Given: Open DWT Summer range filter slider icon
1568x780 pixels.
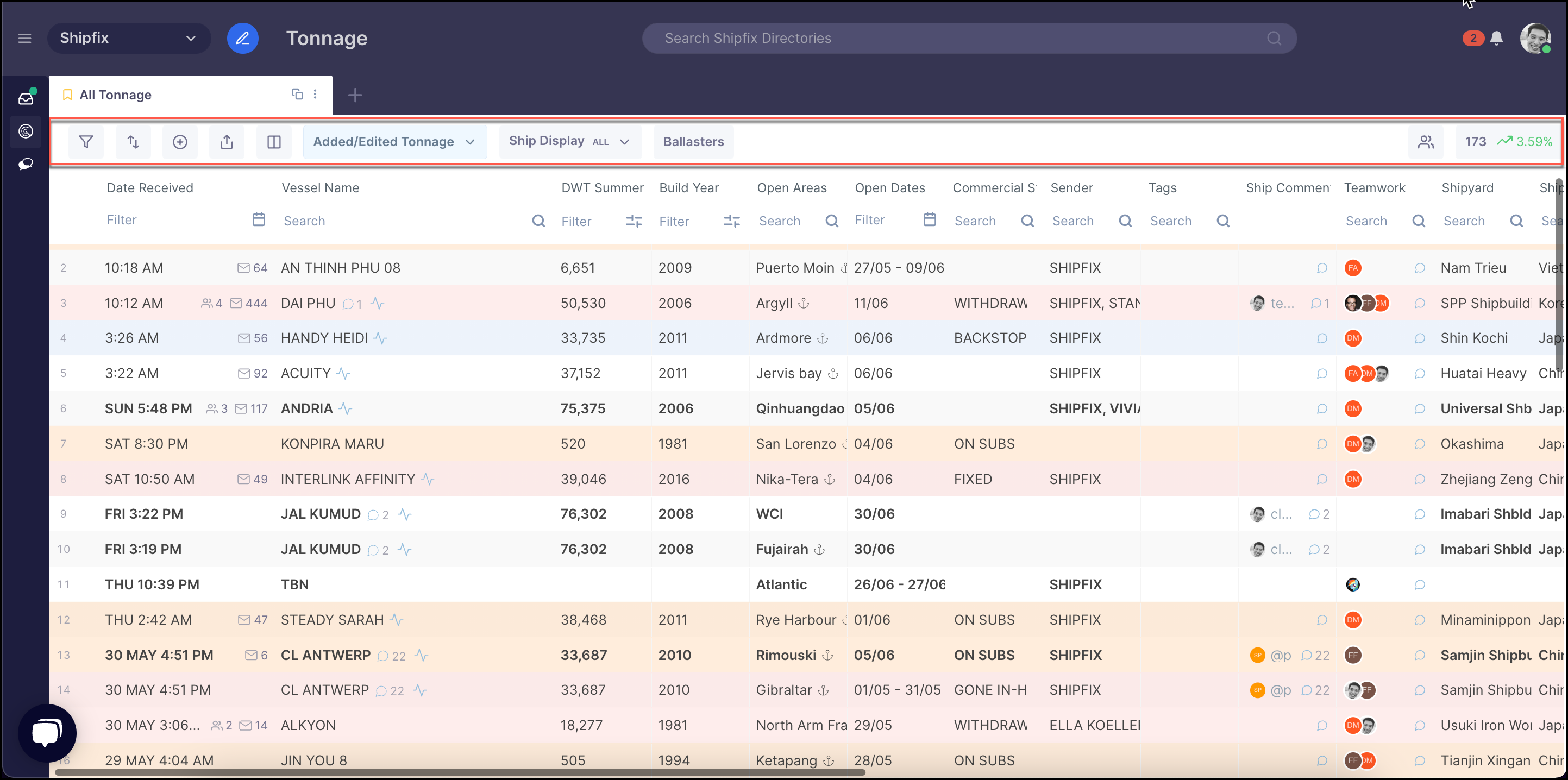Looking at the screenshot, I should pyautogui.click(x=634, y=222).
